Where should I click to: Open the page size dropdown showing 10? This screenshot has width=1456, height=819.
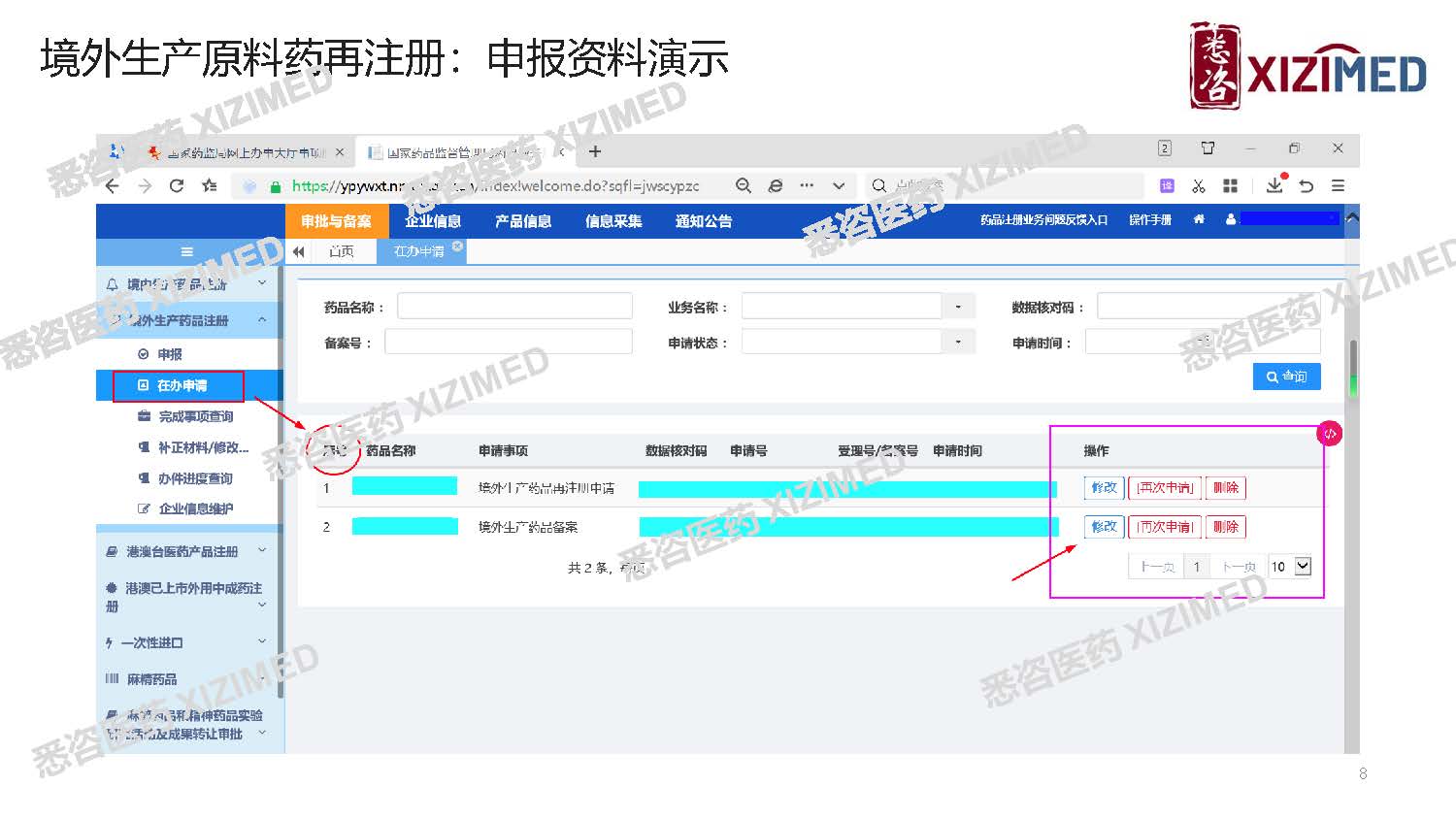(x=1303, y=566)
